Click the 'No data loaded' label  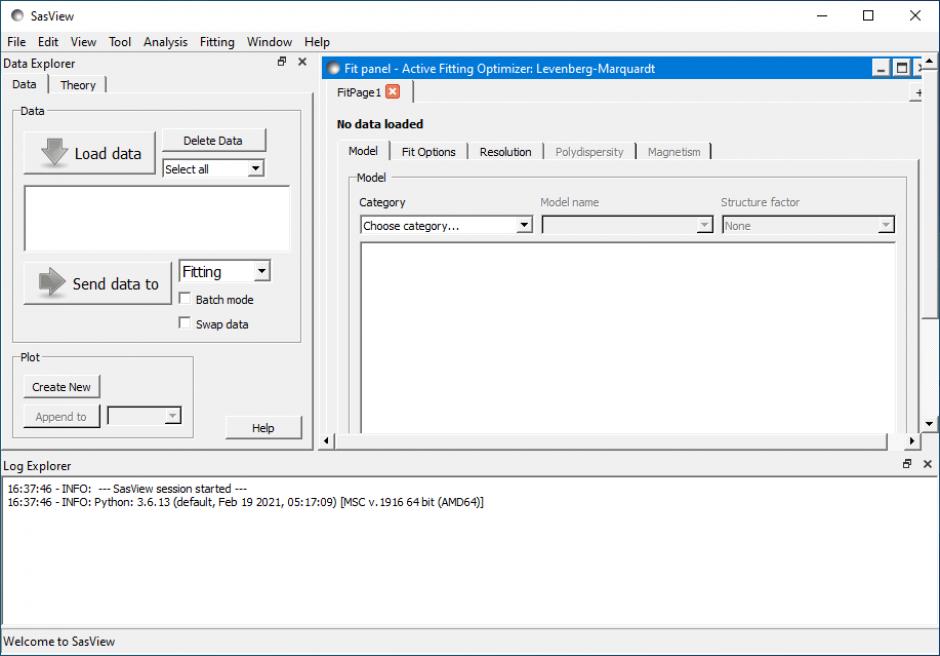point(380,124)
